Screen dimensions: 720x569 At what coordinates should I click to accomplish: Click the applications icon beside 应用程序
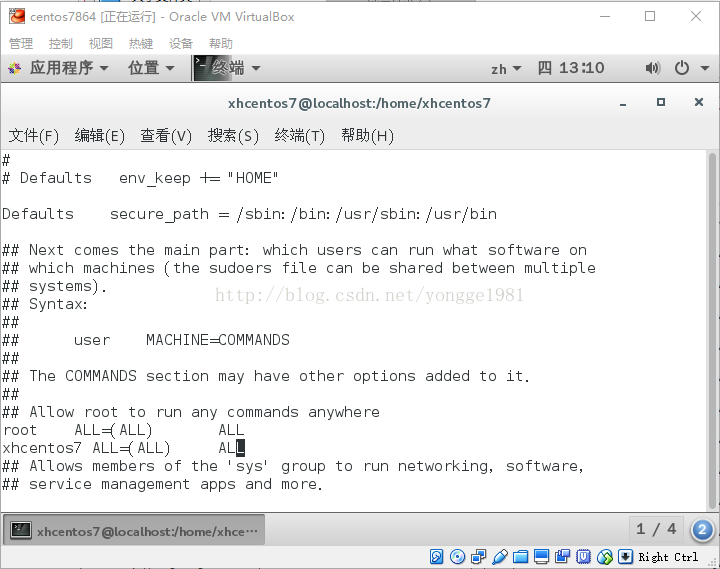[15, 69]
